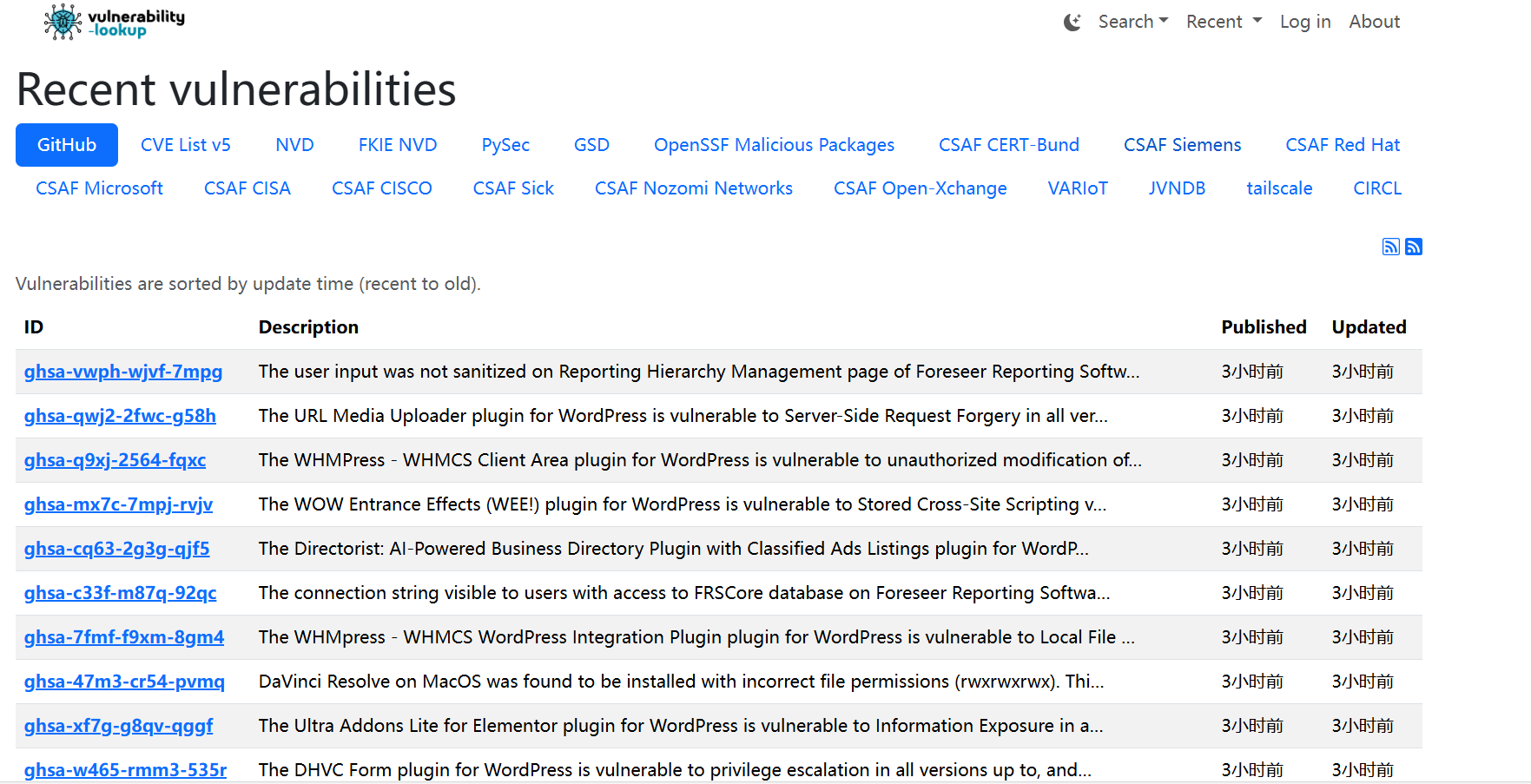Click the vulnerability-lookup logo
Viewport: 1531px width, 784px height.
(114, 22)
